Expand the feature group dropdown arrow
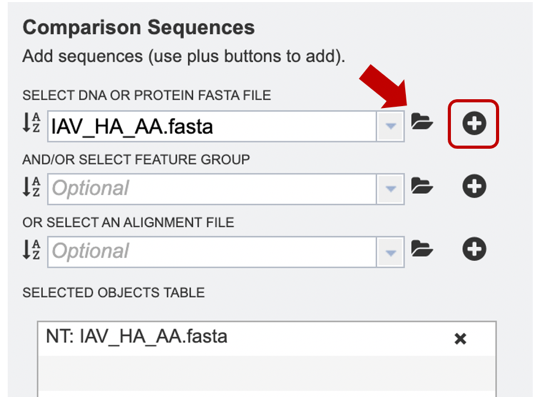 (x=391, y=189)
